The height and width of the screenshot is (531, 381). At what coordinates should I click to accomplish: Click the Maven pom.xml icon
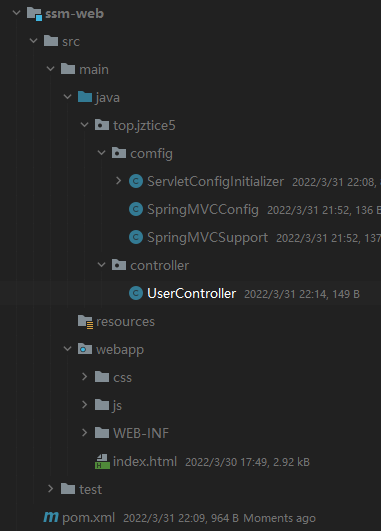51,517
